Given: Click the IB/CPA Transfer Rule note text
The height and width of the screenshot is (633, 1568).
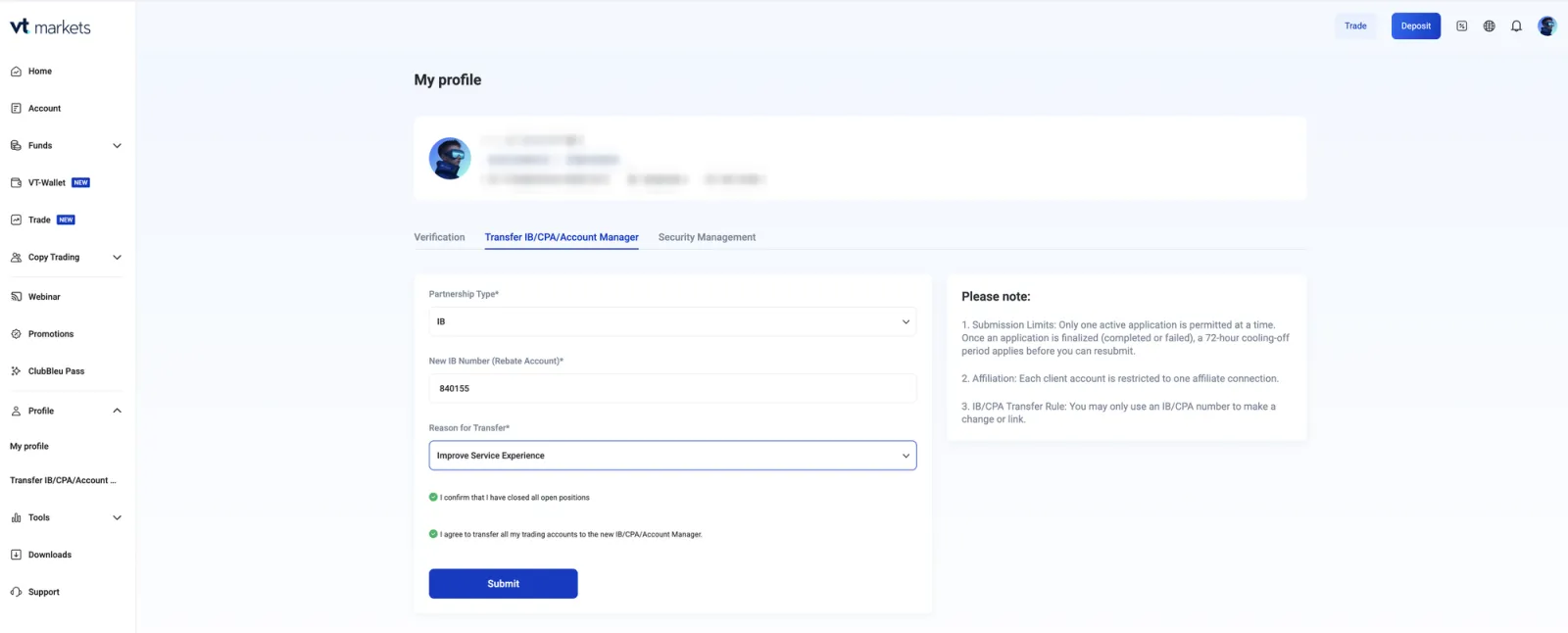Looking at the screenshot, I should click(x=1118, y=414).
